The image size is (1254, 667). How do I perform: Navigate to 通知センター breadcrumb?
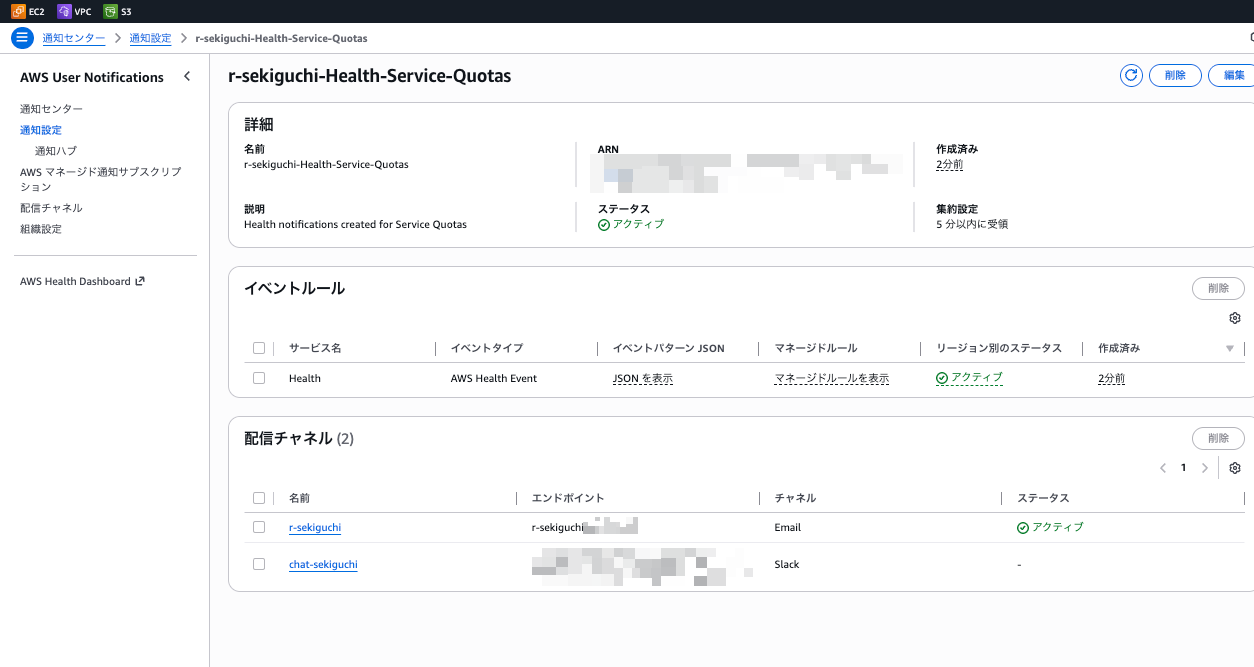[73, 38]
